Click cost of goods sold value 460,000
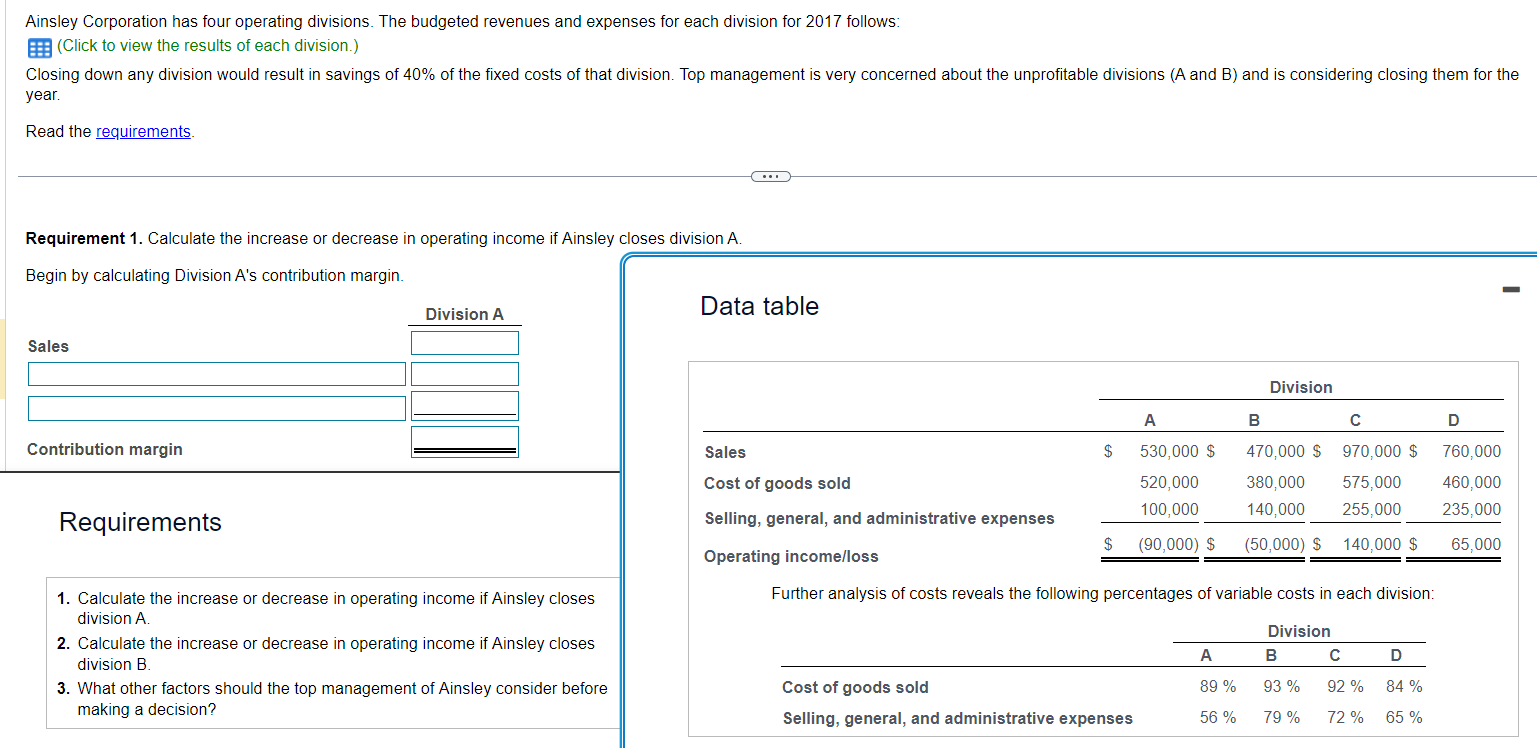Viewport: 1537px width, 748px height. pos(1471,482)
